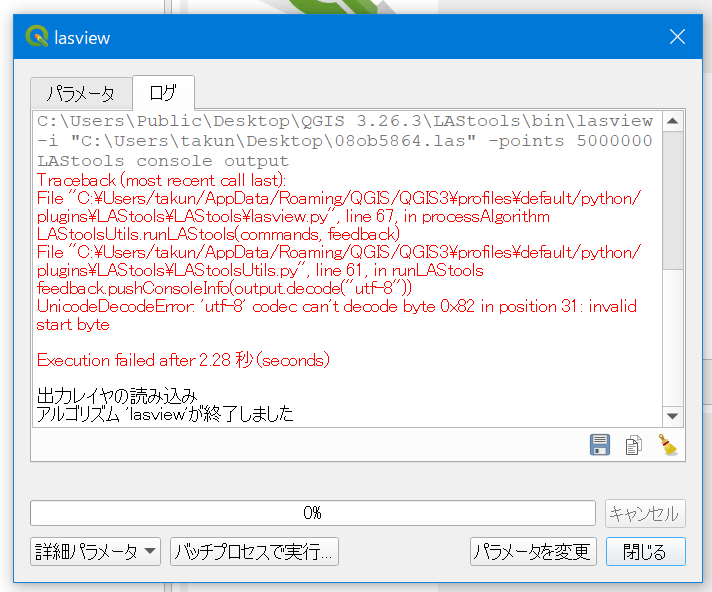The width and height of the screenshot is (712, 592).
Task: Click 'LAStoolsUtils.runLAStools(commands, feedback)' line
Action: (218, 234)
